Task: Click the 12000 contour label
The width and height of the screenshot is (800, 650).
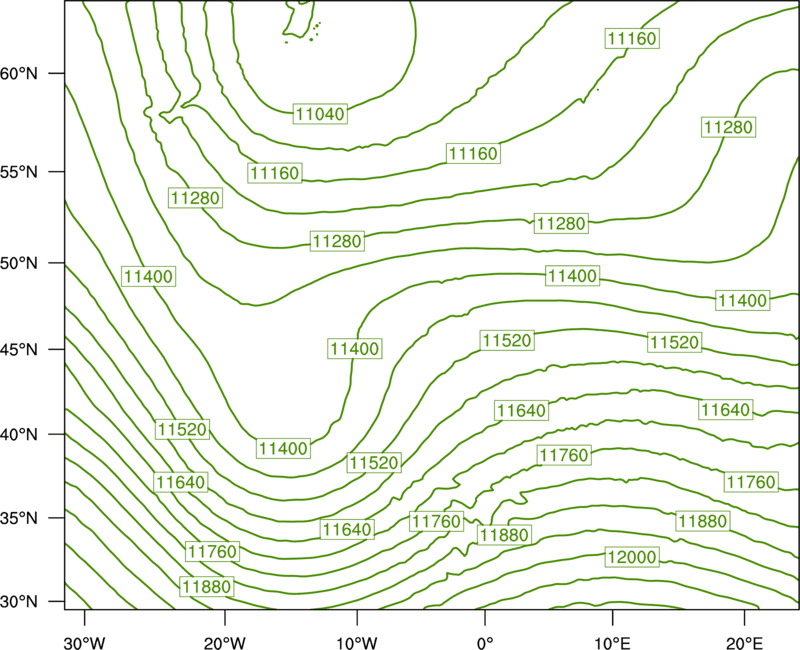Action: coord(632,557)
